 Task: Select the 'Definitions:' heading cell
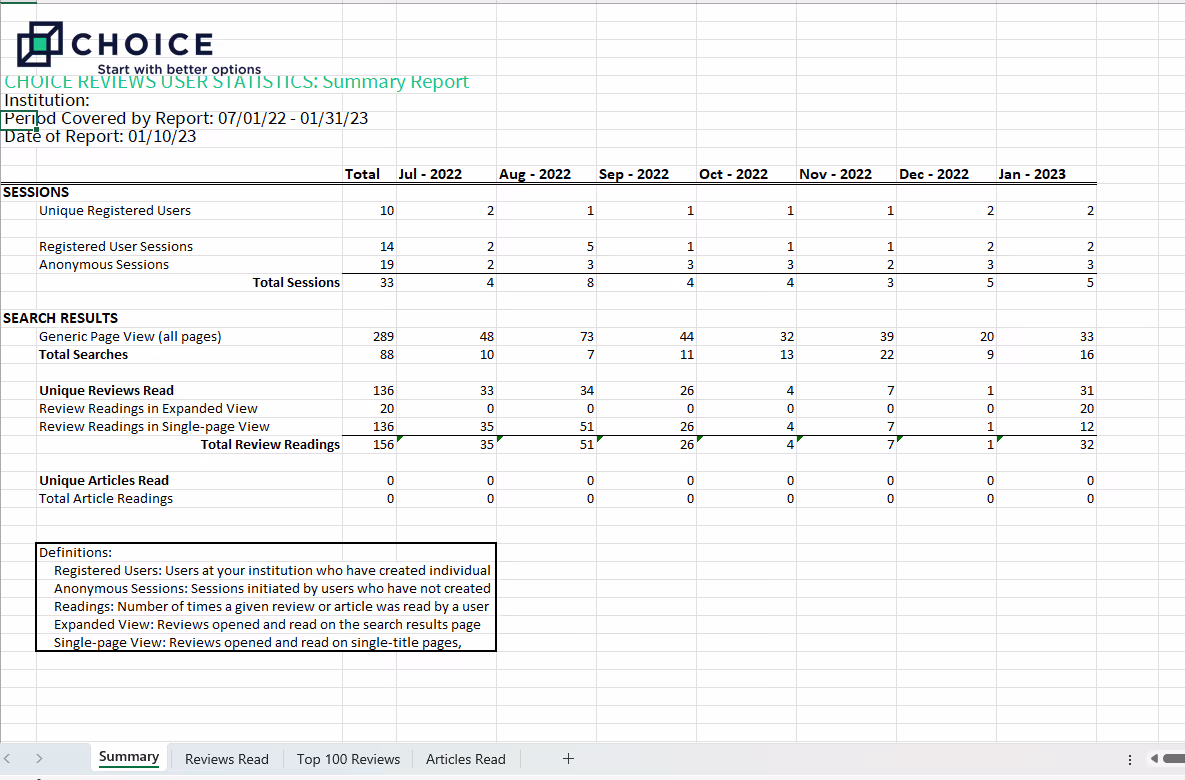click(x=75, y=552)
